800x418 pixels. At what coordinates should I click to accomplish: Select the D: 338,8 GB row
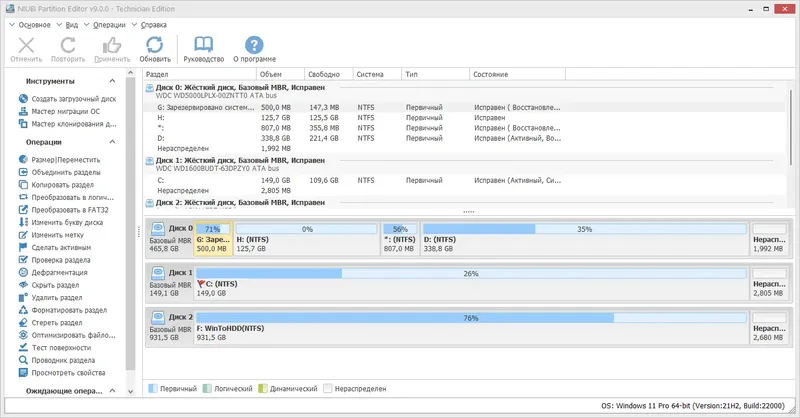pyautogui.click(x=464, y=138)
